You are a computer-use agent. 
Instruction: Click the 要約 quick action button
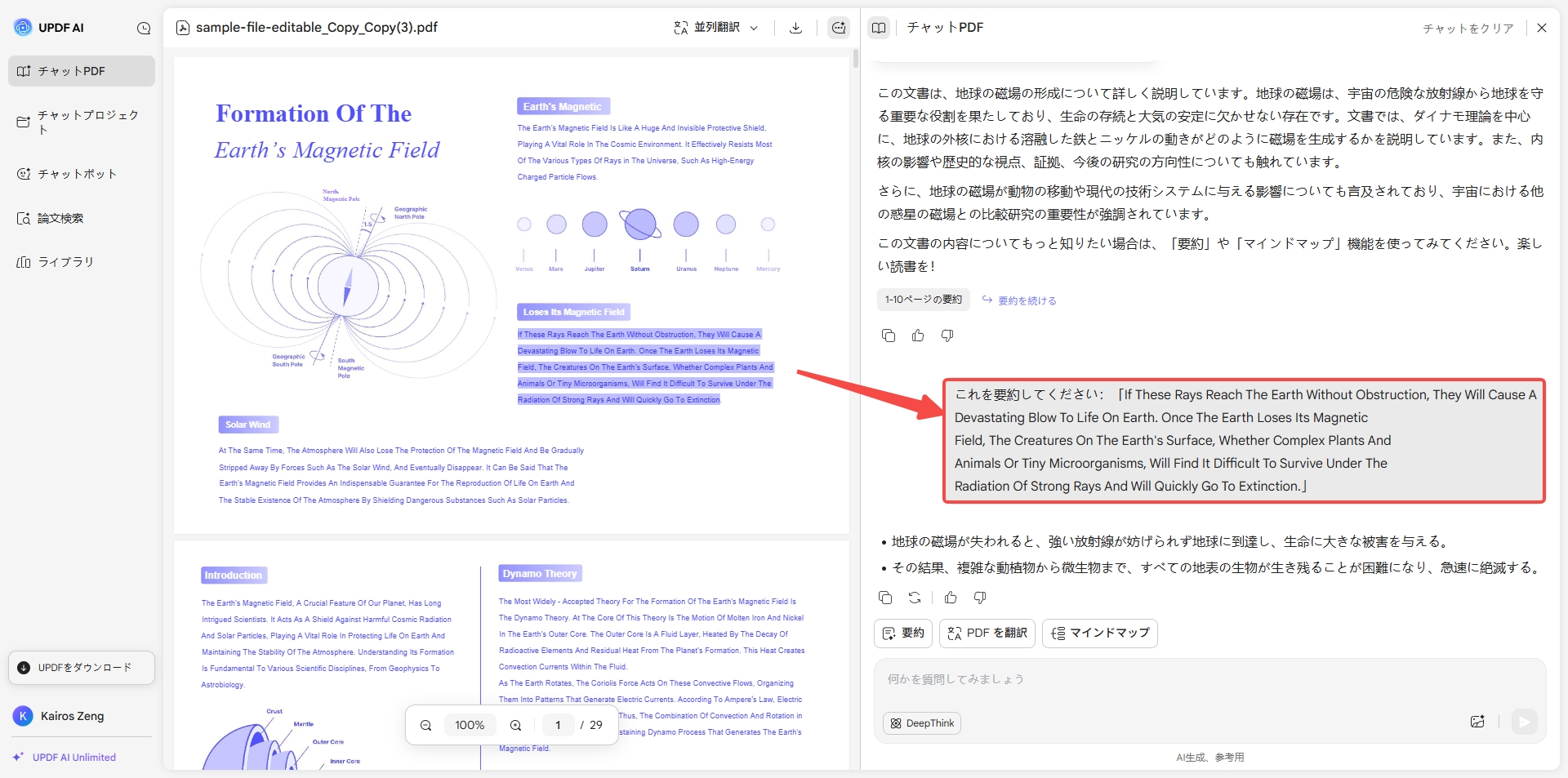(903, 634)
